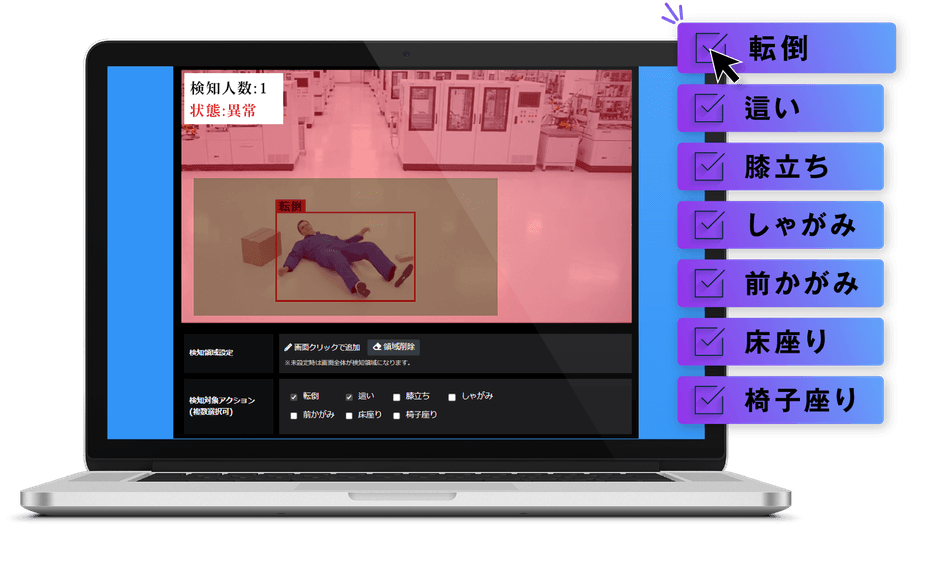Click the fallen worker inside the red bounding box
The width and height of the screenshot is (940, 564).
347,258
